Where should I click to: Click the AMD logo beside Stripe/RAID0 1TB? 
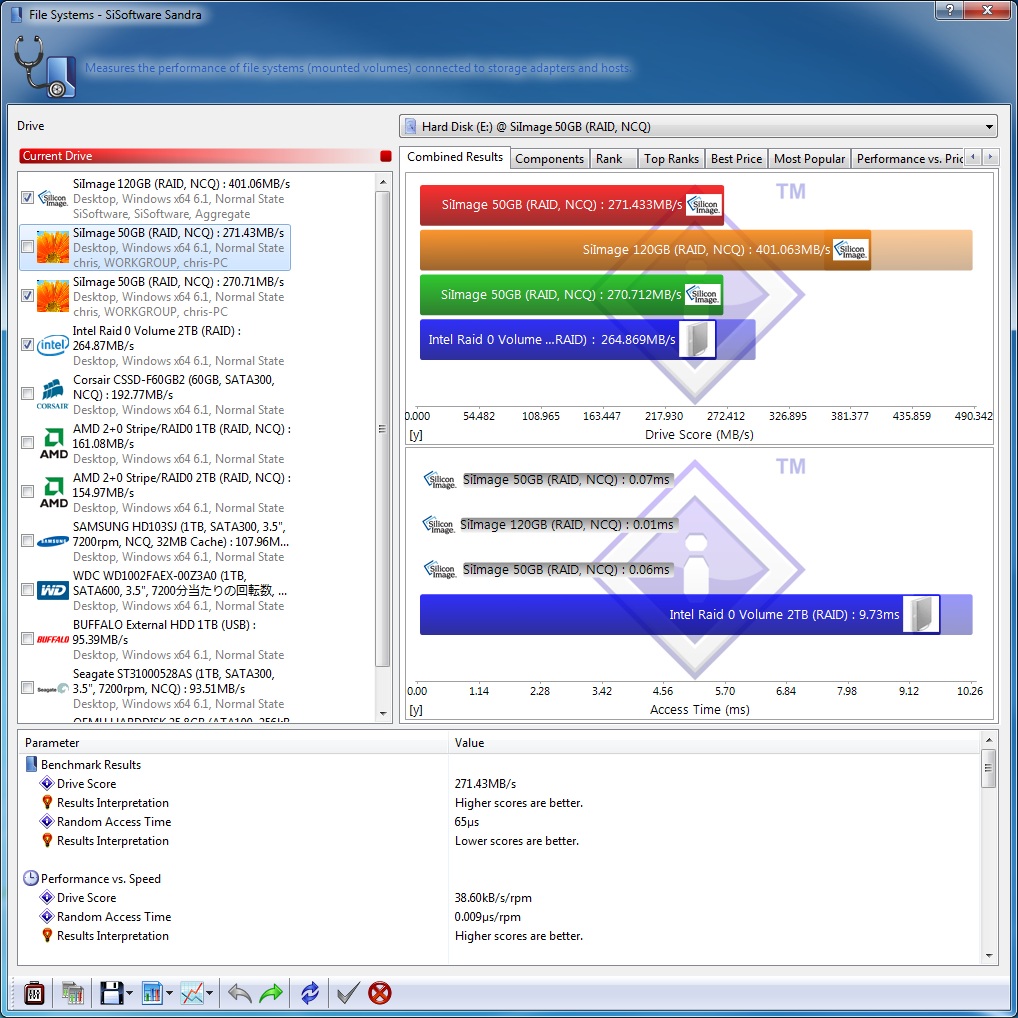coord(53,443)
